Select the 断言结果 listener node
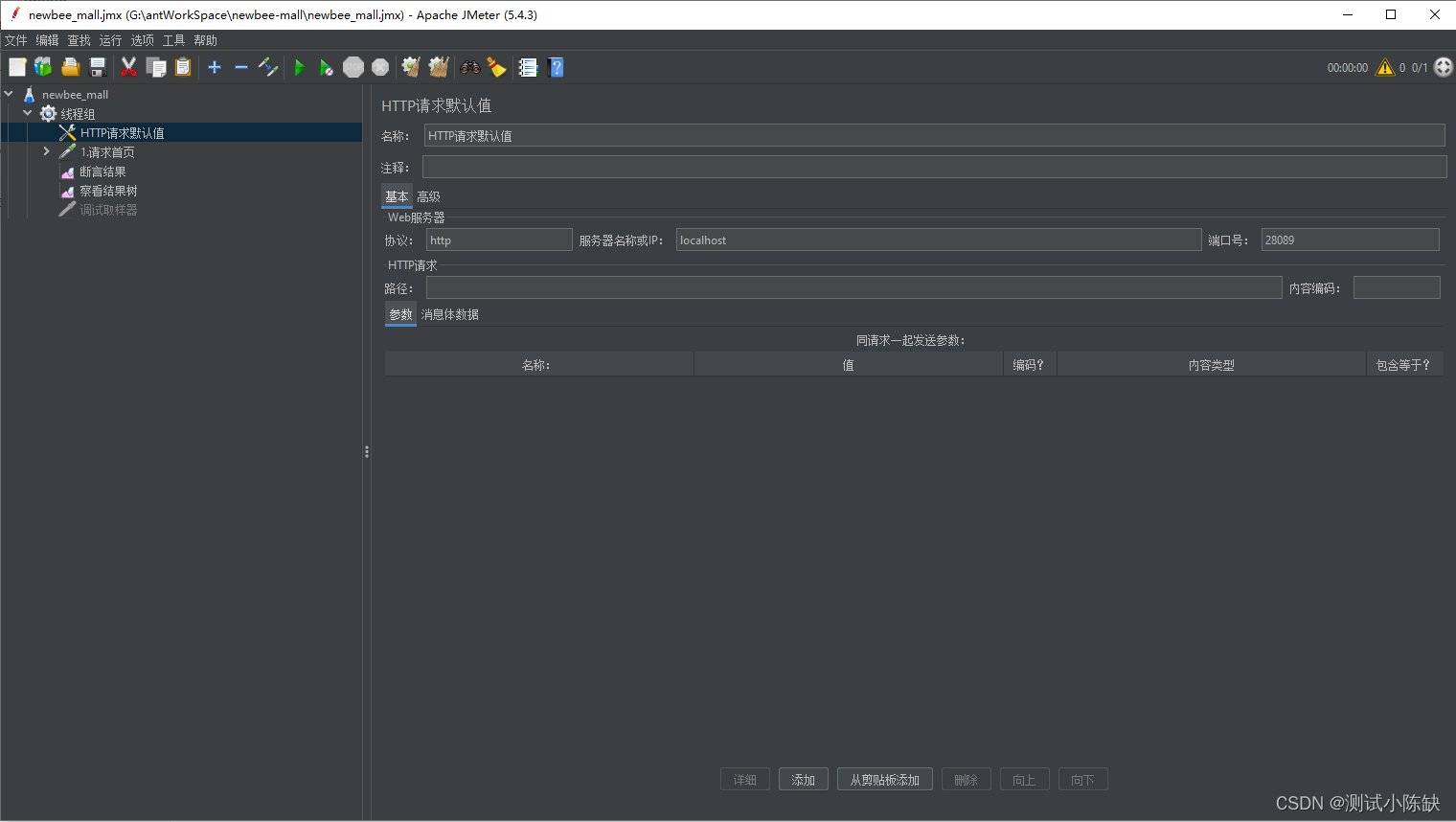Viewport: 1456px width, 822px height. coord(102,171)
